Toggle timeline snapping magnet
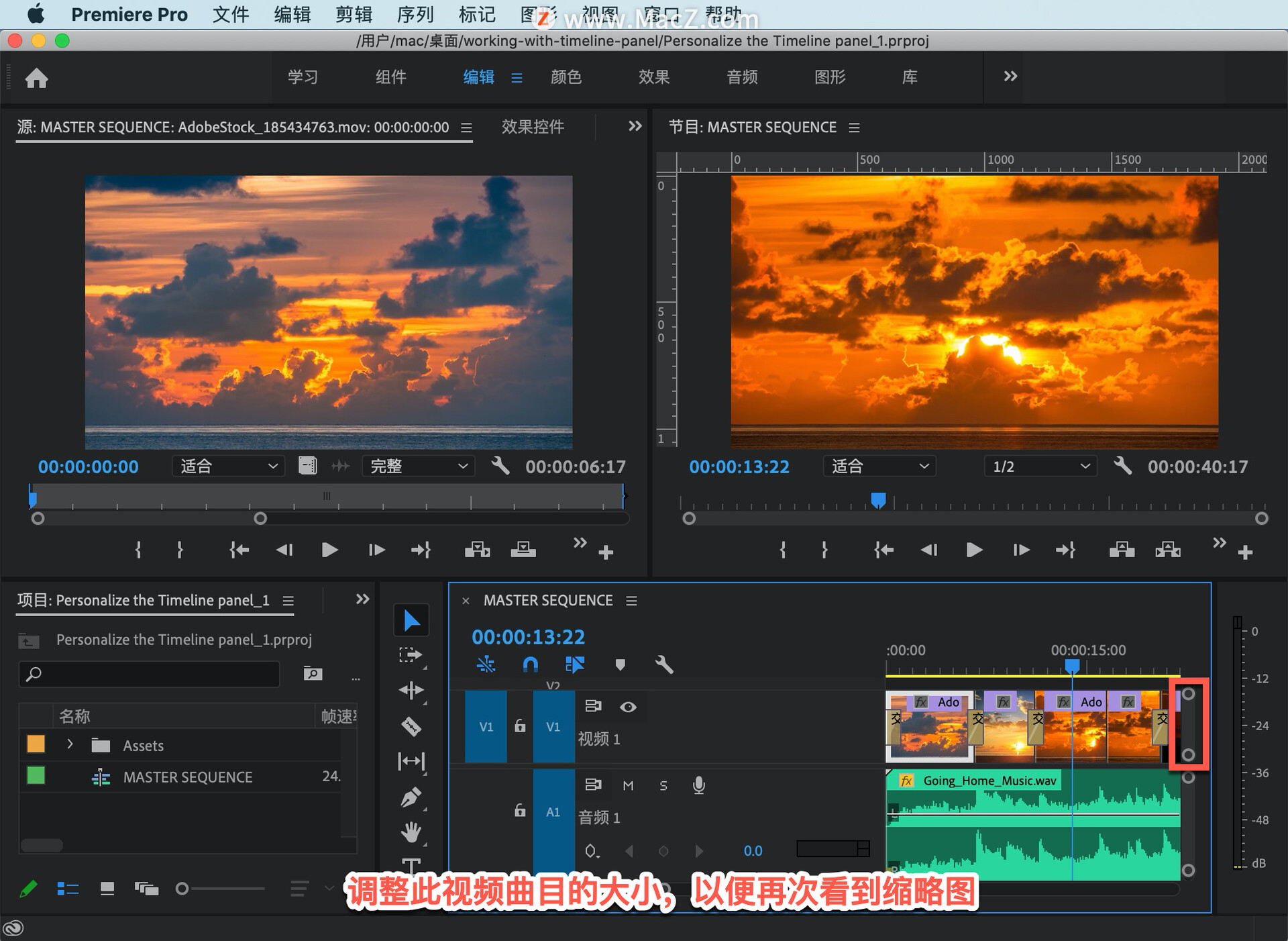The height and width of the screenshot is (941, 1288). pyautogui.click(x=530, y=664)
